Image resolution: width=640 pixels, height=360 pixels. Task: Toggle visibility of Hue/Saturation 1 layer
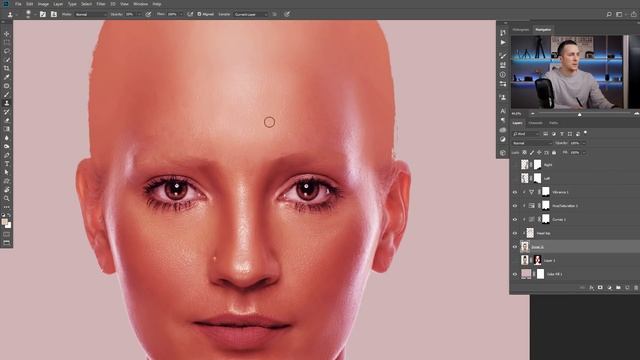(x=515, y=206)
